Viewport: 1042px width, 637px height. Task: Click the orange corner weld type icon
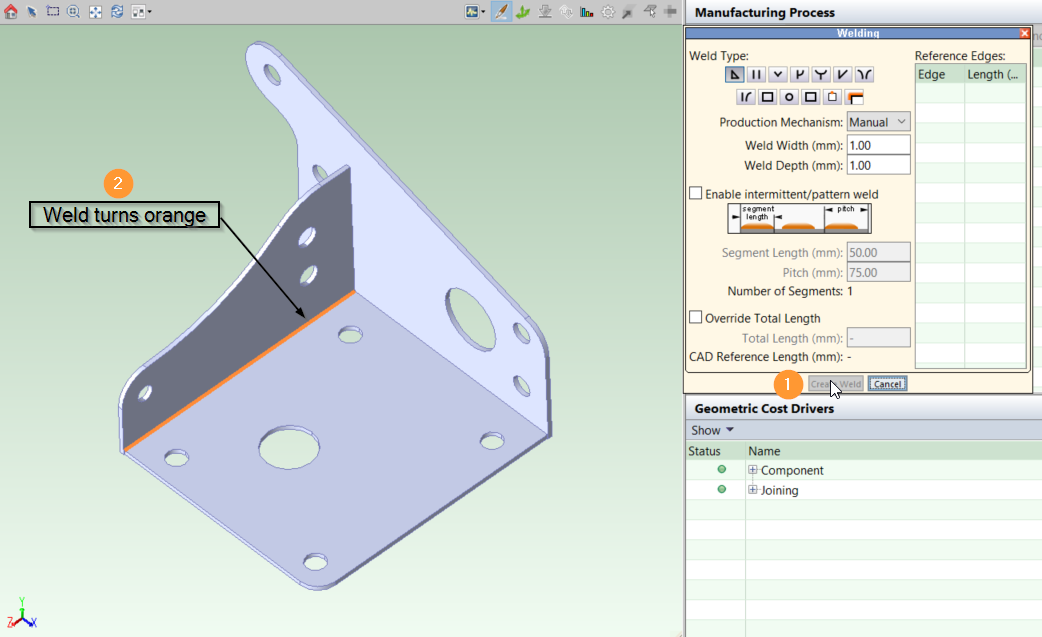coord(854,97)
